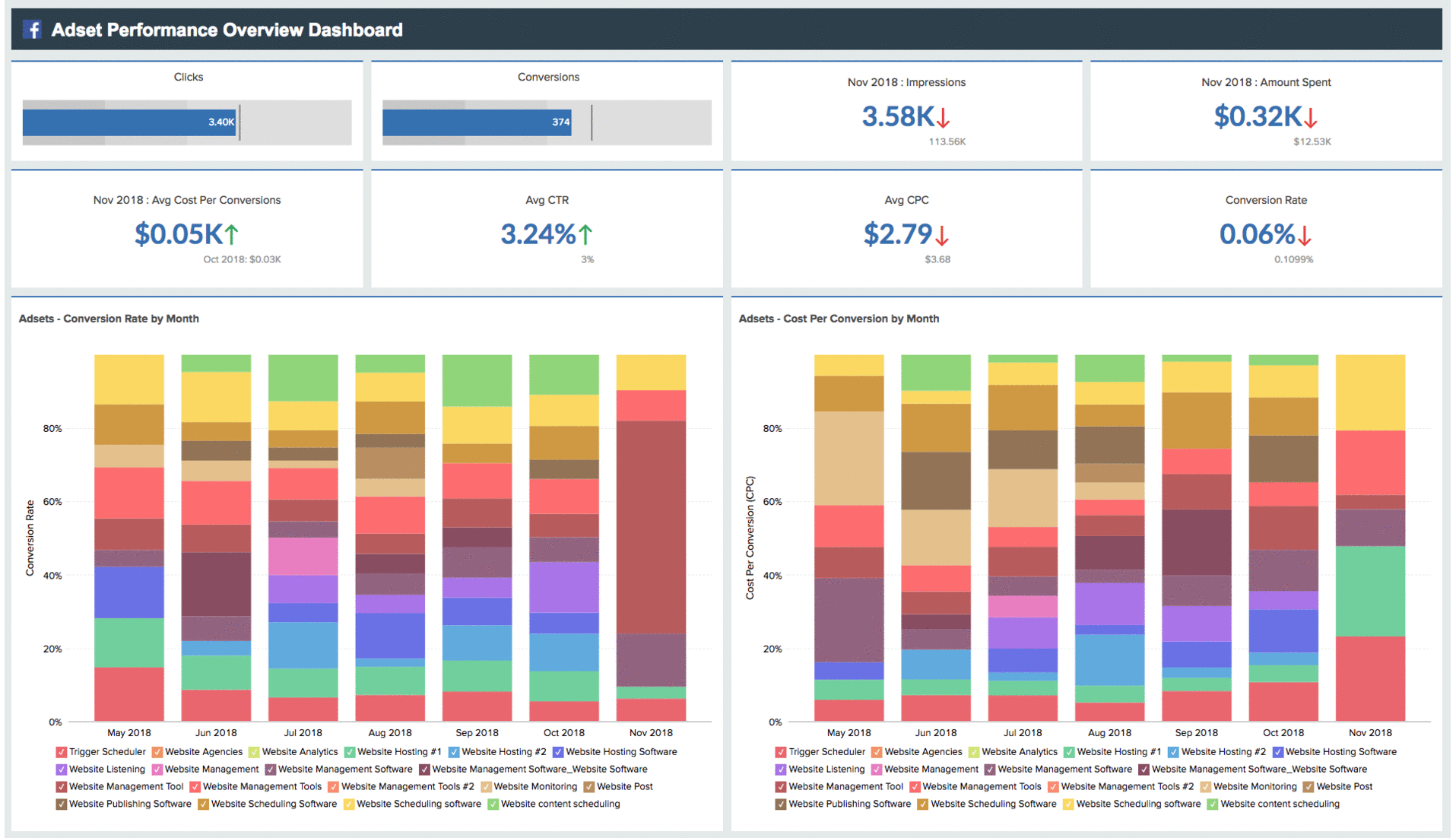Viewport: 1456px width, 838px height.
Task: Click the red decrease arrow beside Impressions
Action: [x=943, y=118]
